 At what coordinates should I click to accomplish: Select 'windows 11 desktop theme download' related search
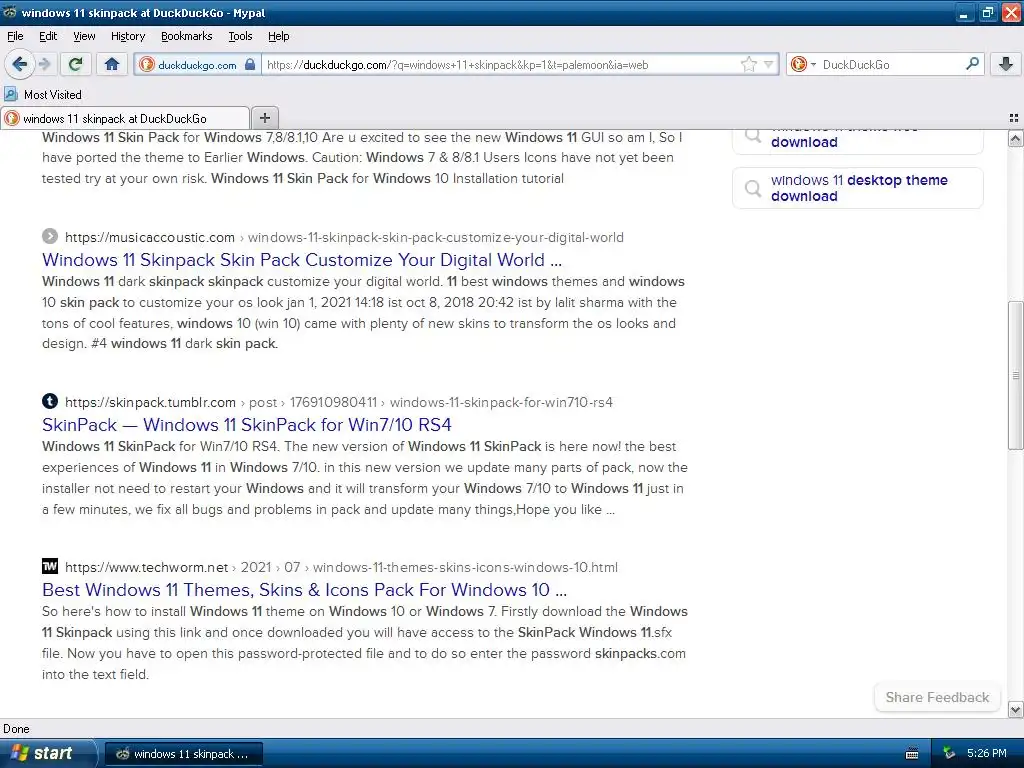point(859,188)
